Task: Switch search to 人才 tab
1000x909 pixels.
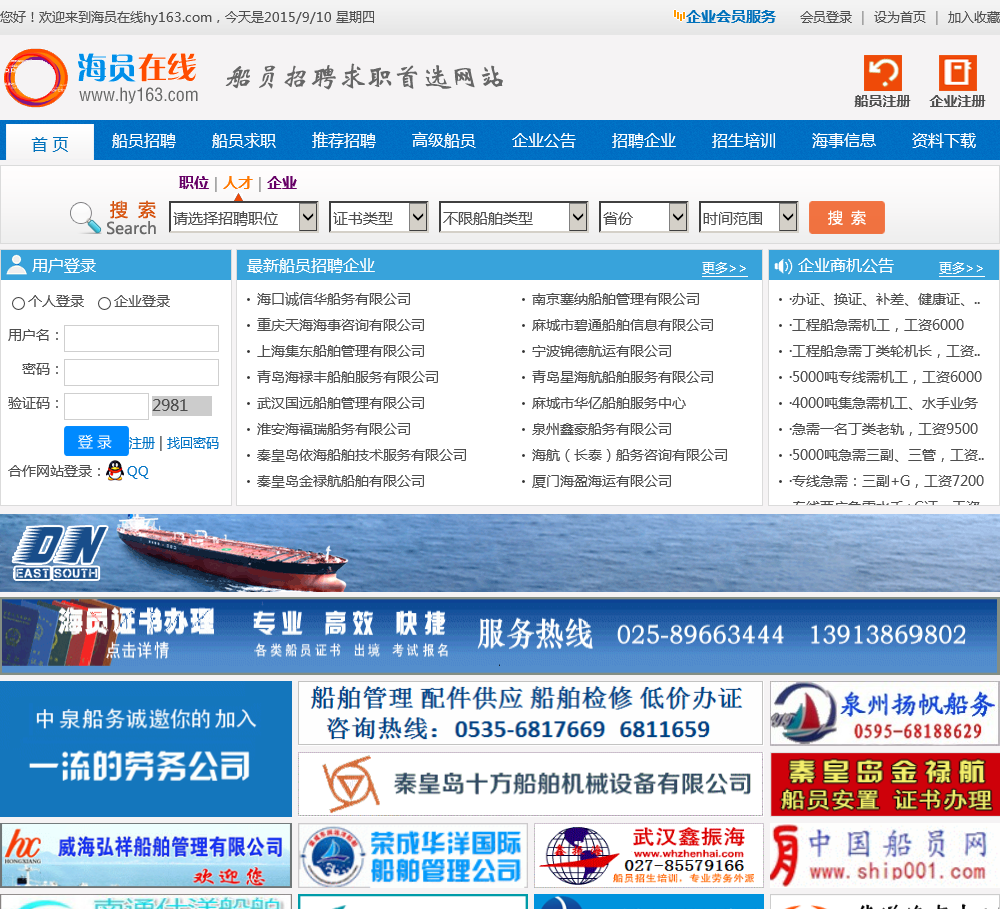Action: (238, 183)
